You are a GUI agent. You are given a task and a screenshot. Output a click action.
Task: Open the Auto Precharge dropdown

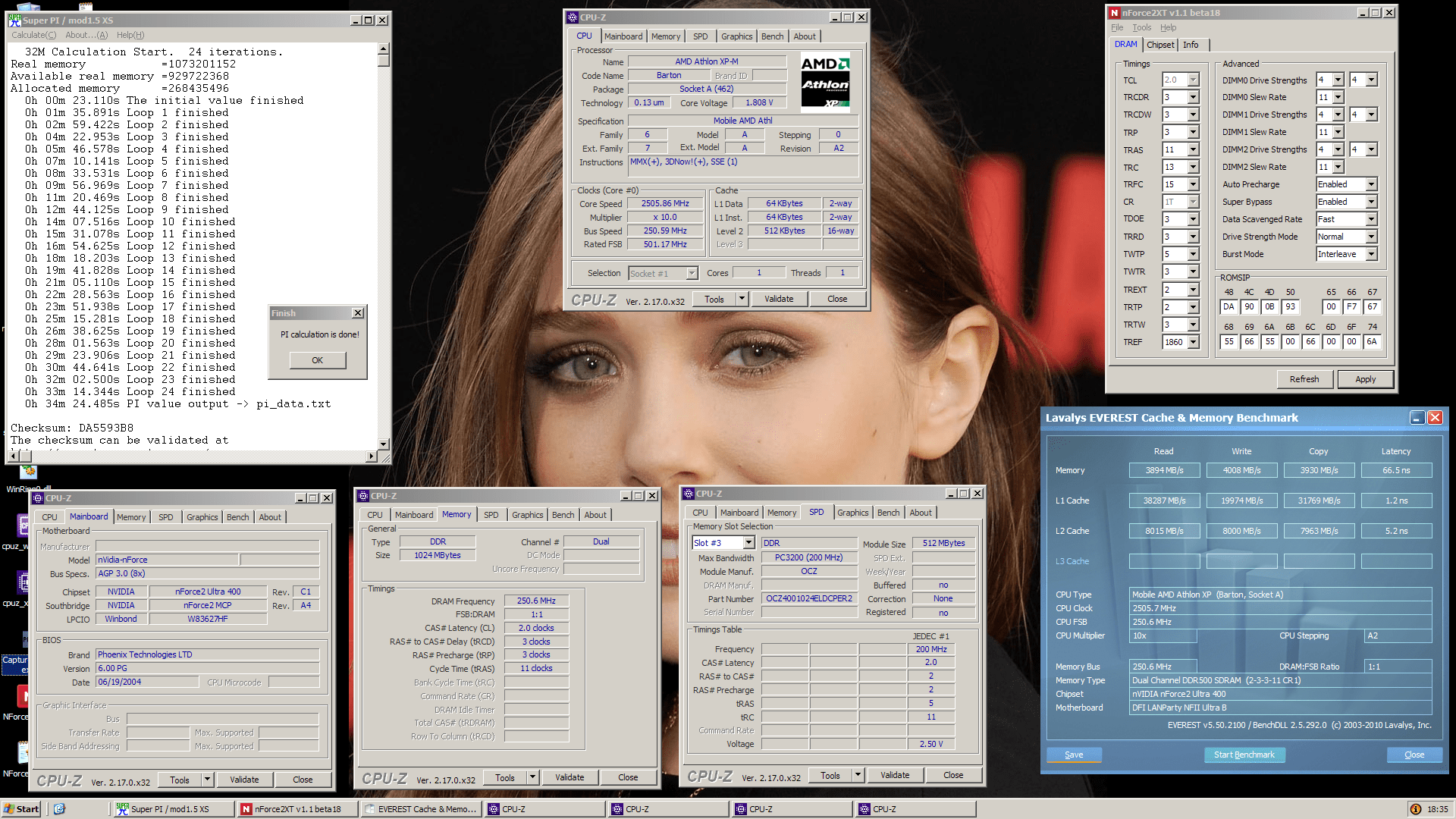point(1371,184)
